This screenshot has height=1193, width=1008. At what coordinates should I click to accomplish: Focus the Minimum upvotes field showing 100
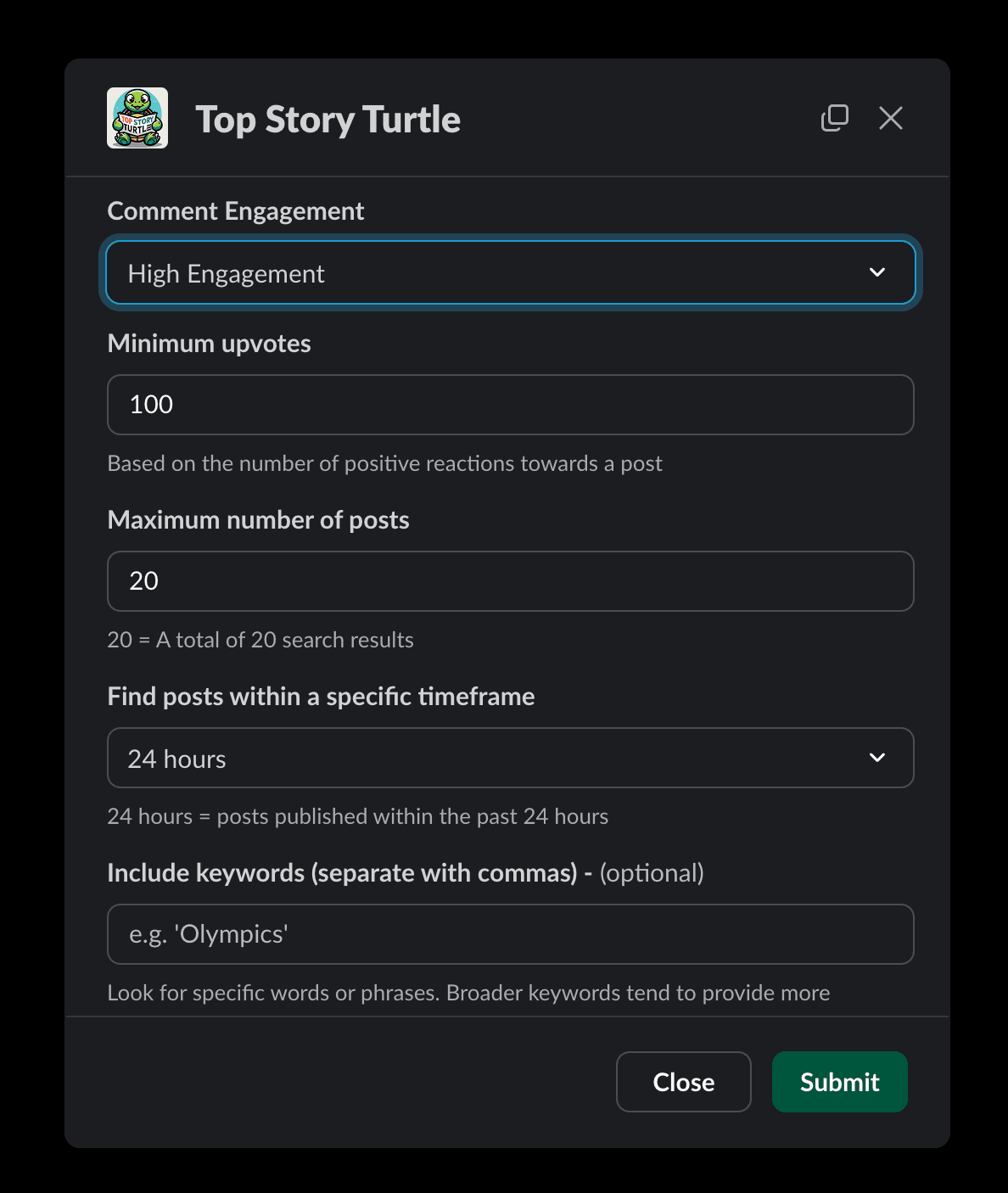click(x=510, y=405)
